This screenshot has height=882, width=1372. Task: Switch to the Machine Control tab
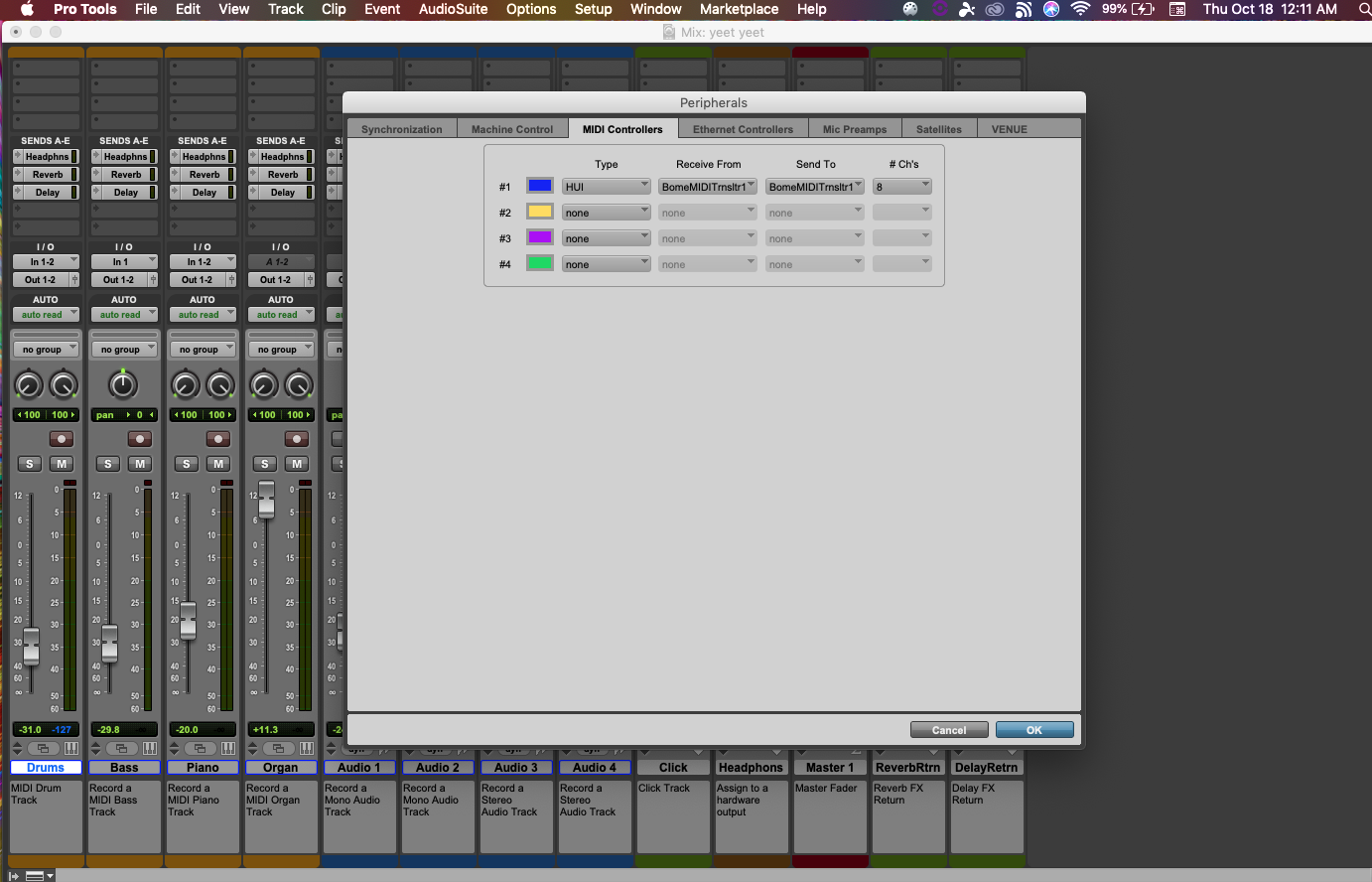[512, 129]
